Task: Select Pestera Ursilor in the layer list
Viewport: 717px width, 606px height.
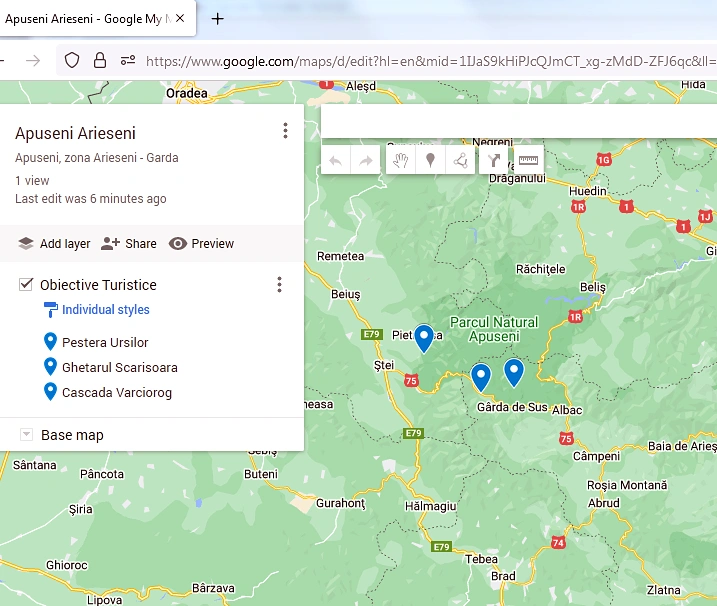Action: (105, 343)
